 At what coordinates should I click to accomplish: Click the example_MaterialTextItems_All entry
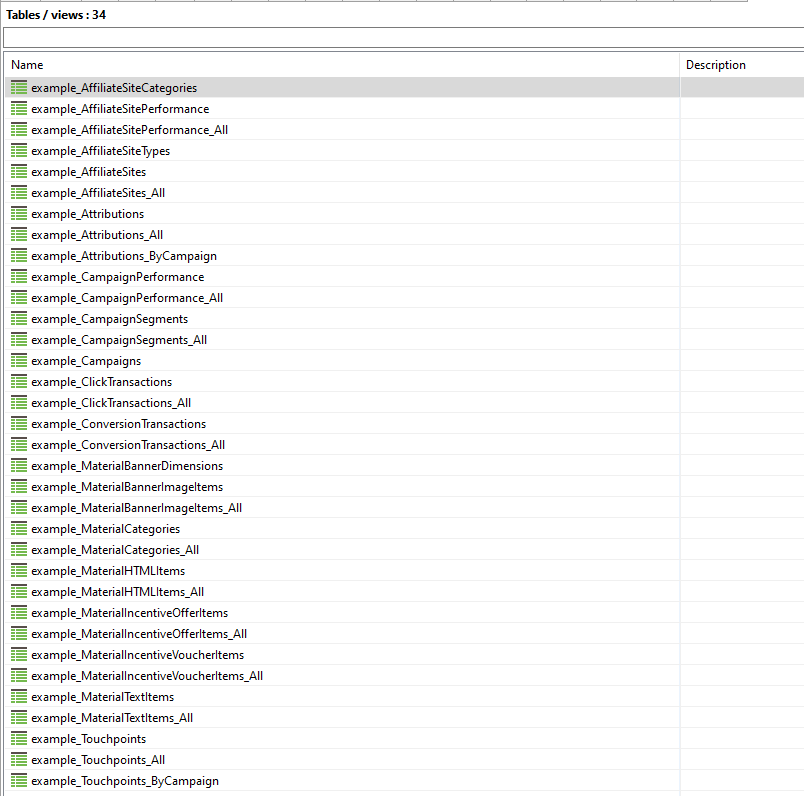coord(112,718)
